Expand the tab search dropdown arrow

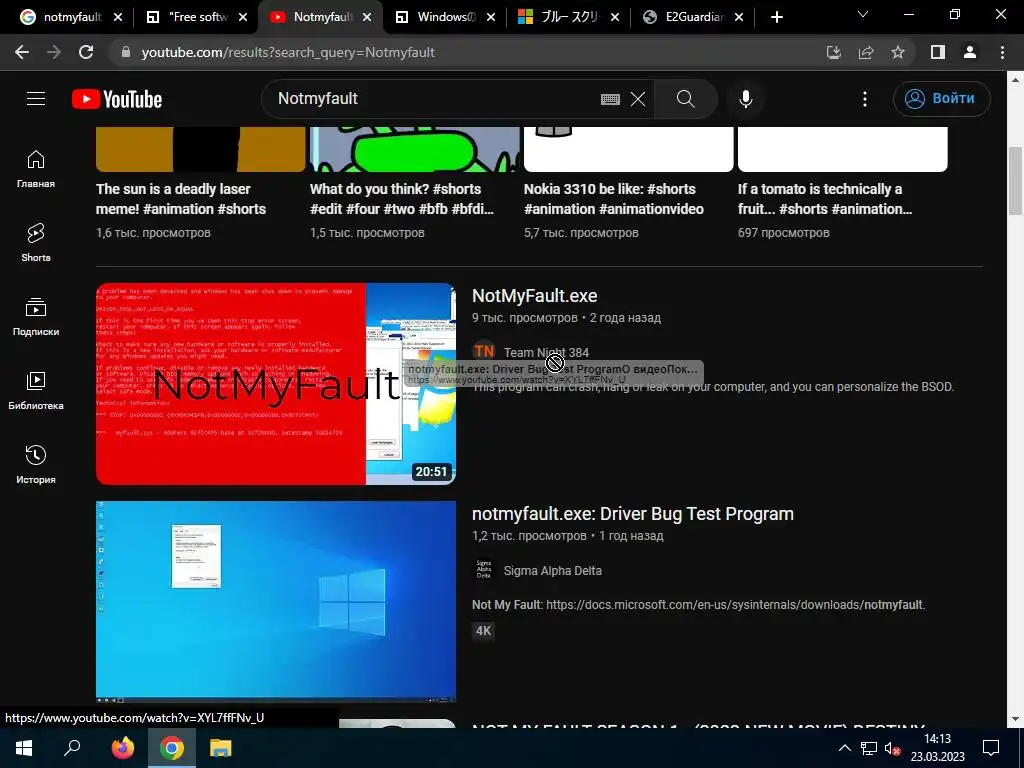[863, 14]
